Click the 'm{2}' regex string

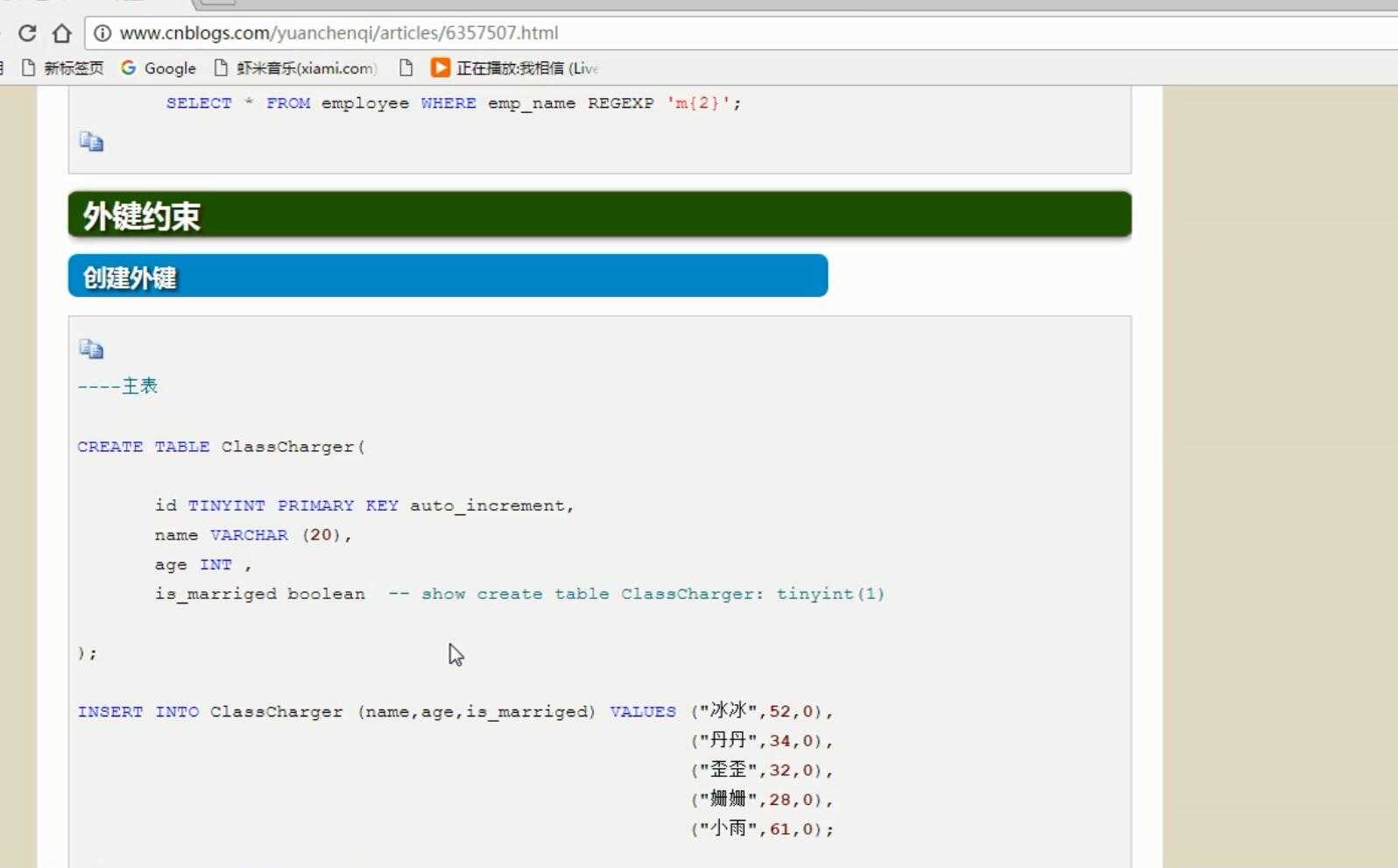pos(699,103)
